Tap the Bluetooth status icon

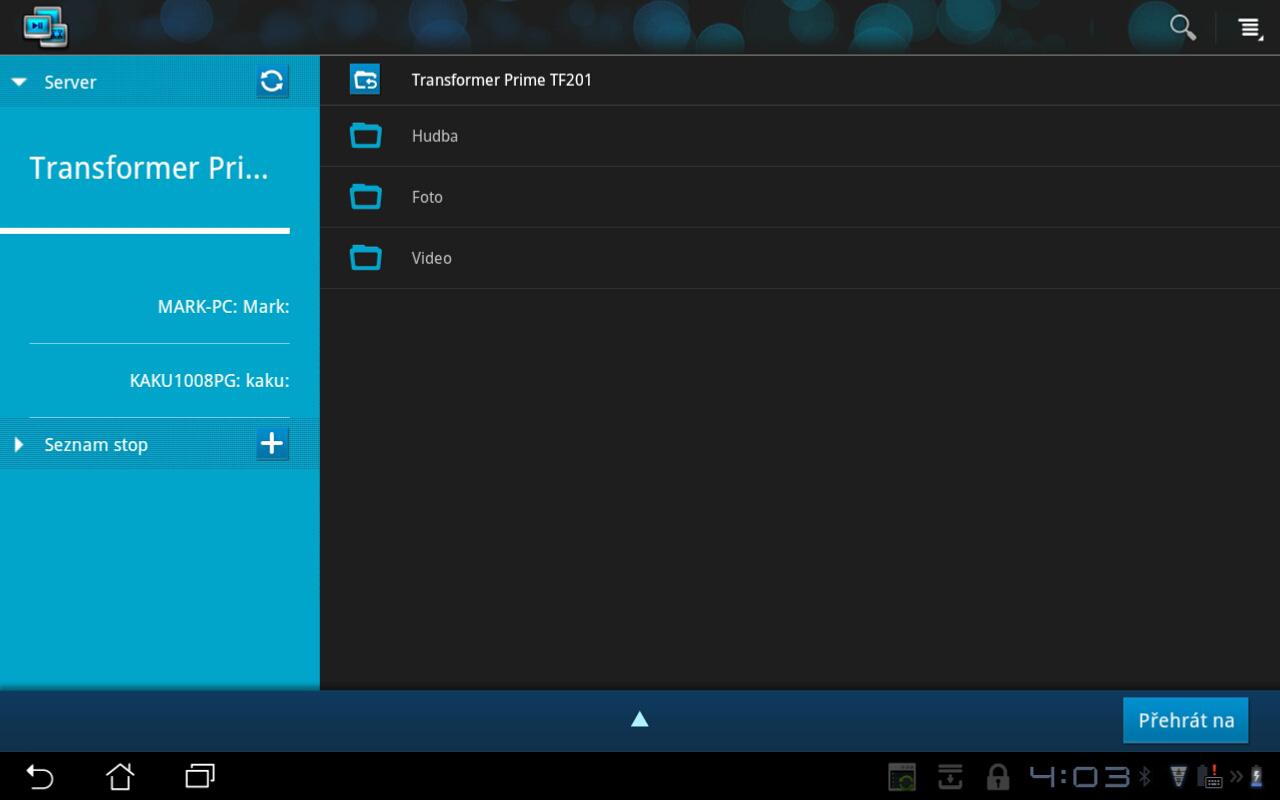1146,776
